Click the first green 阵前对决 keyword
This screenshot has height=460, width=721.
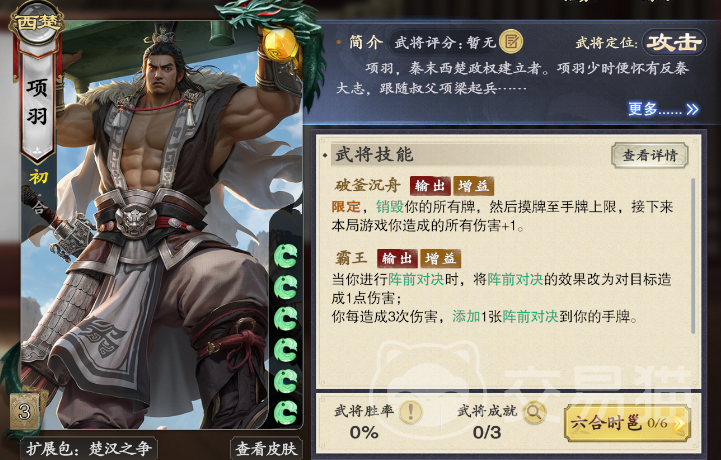[x=416, y=279]
